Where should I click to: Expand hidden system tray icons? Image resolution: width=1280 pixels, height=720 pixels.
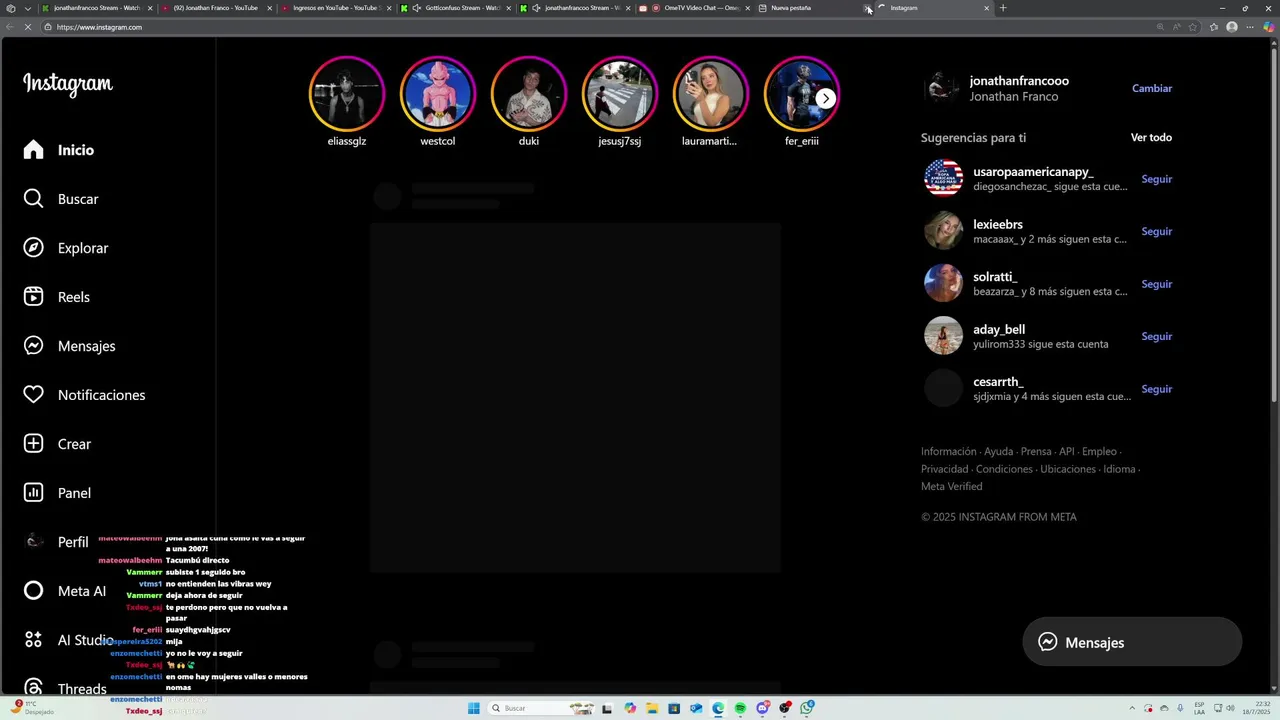click(1134, 708)
